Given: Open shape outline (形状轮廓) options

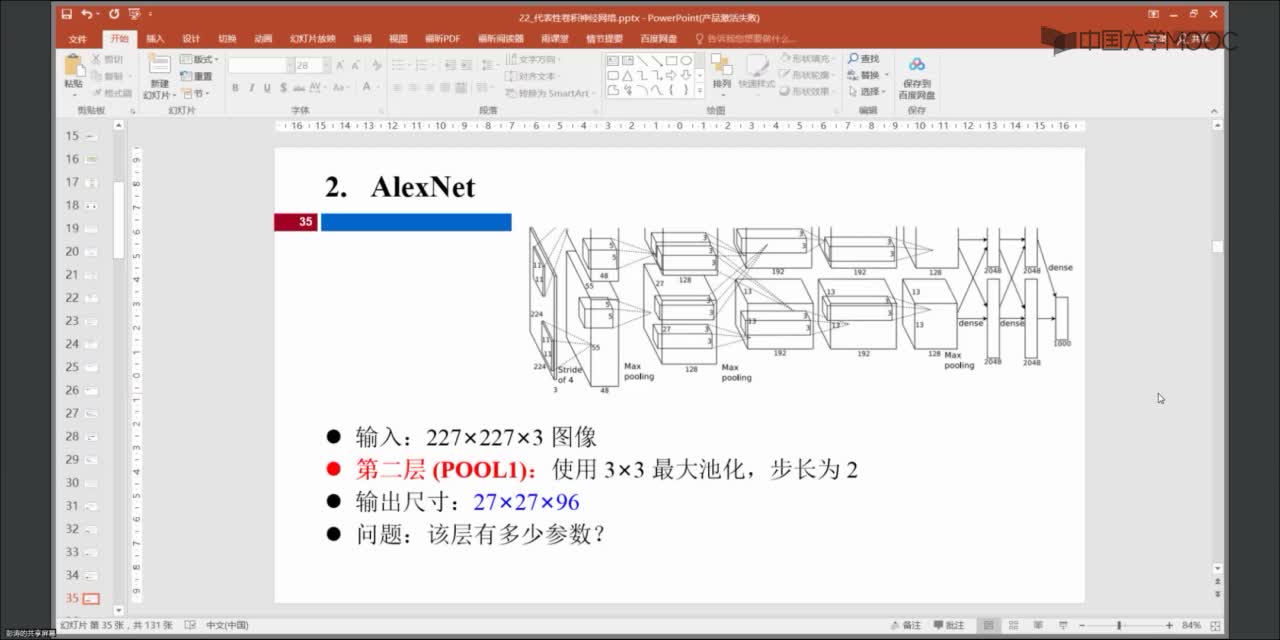Looking at the screenshot, I should [x=806, y=75].
